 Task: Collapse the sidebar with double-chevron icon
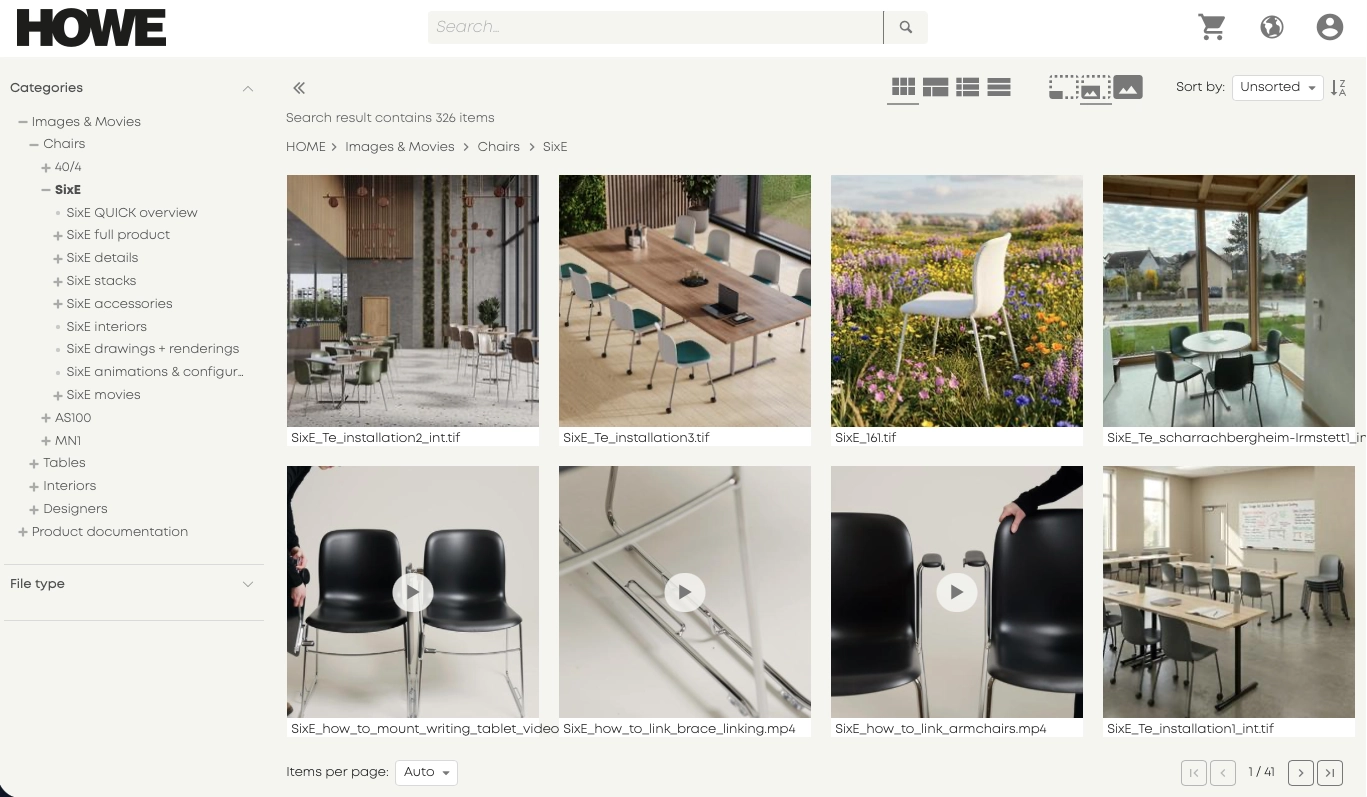point(299,88)
